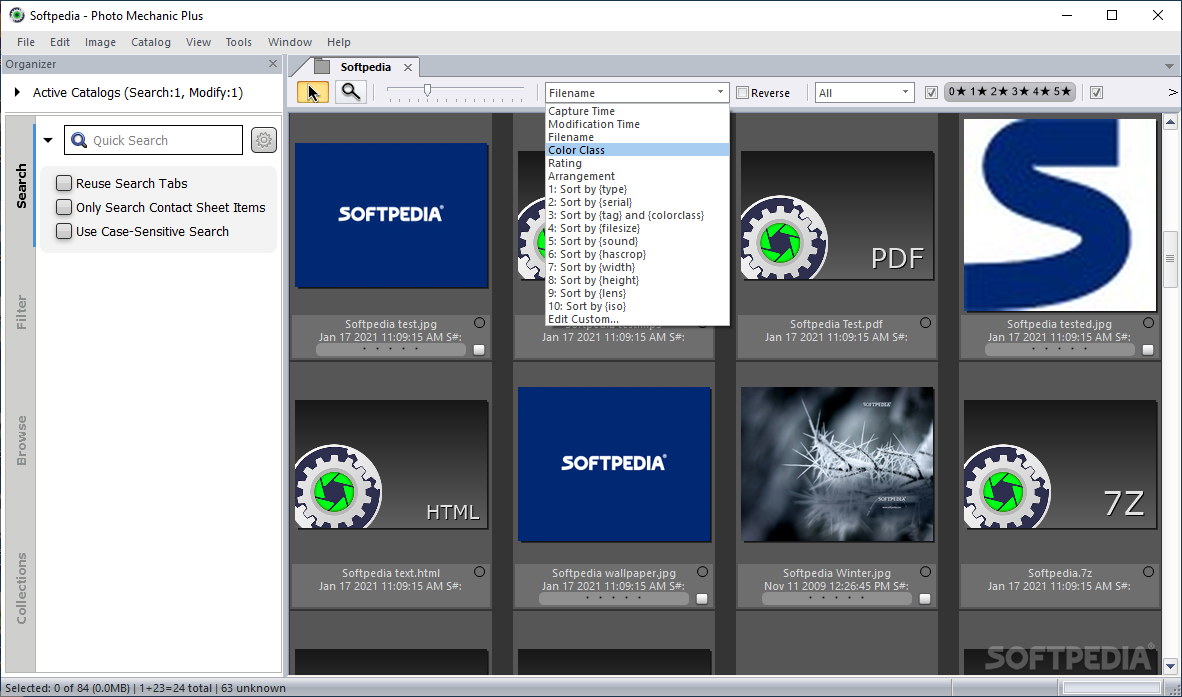Toggle Only Search Contact Sheet Items
Viewport: 1182px width, 697px height.
click(65, 207)
